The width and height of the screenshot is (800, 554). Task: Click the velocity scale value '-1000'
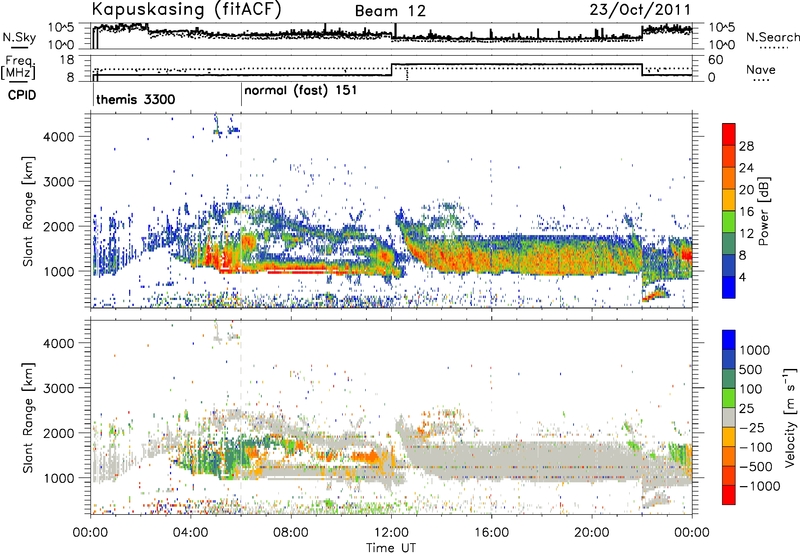(759, 486)
